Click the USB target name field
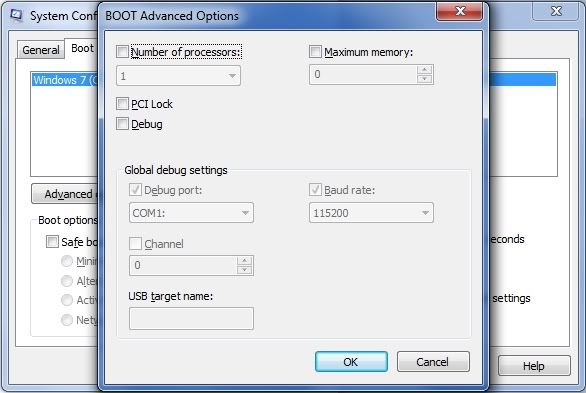 tap(191, 319)
